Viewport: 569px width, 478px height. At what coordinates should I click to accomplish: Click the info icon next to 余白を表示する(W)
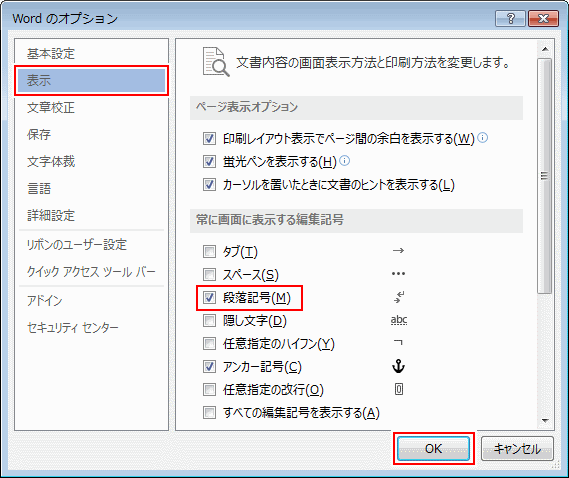tap(483, 138)
